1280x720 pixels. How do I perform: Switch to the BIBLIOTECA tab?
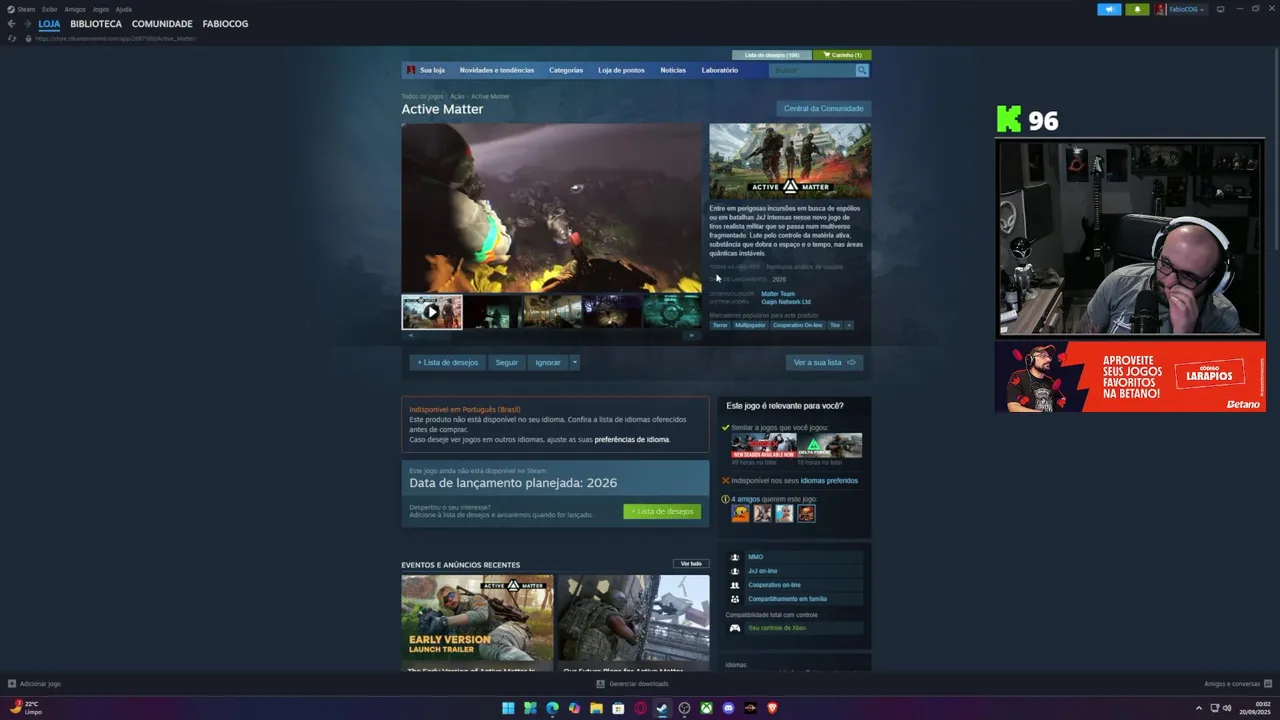[96, 24]
